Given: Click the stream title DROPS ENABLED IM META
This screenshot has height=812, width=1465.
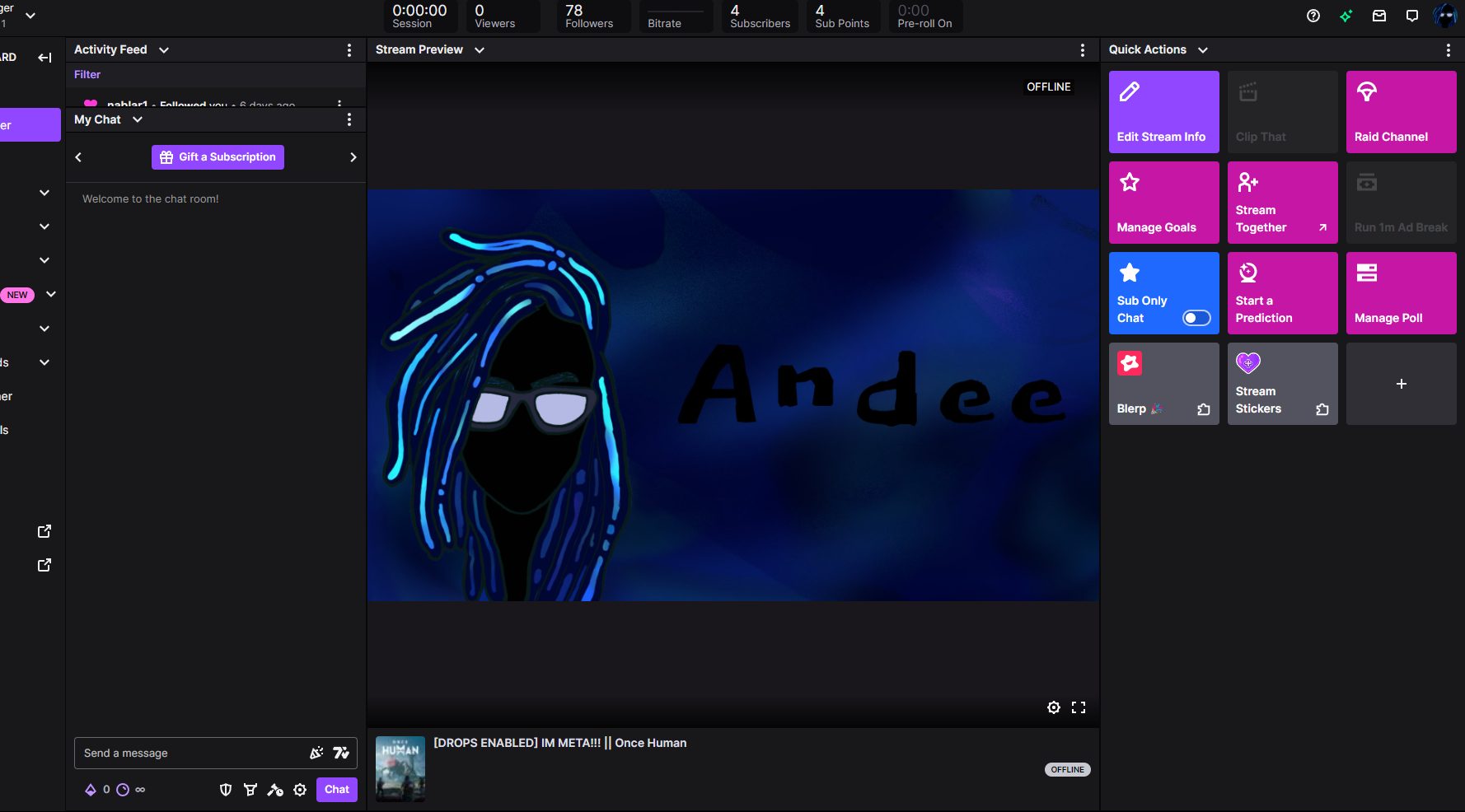Looking at the screenshot, I should [x=560, y=743].
